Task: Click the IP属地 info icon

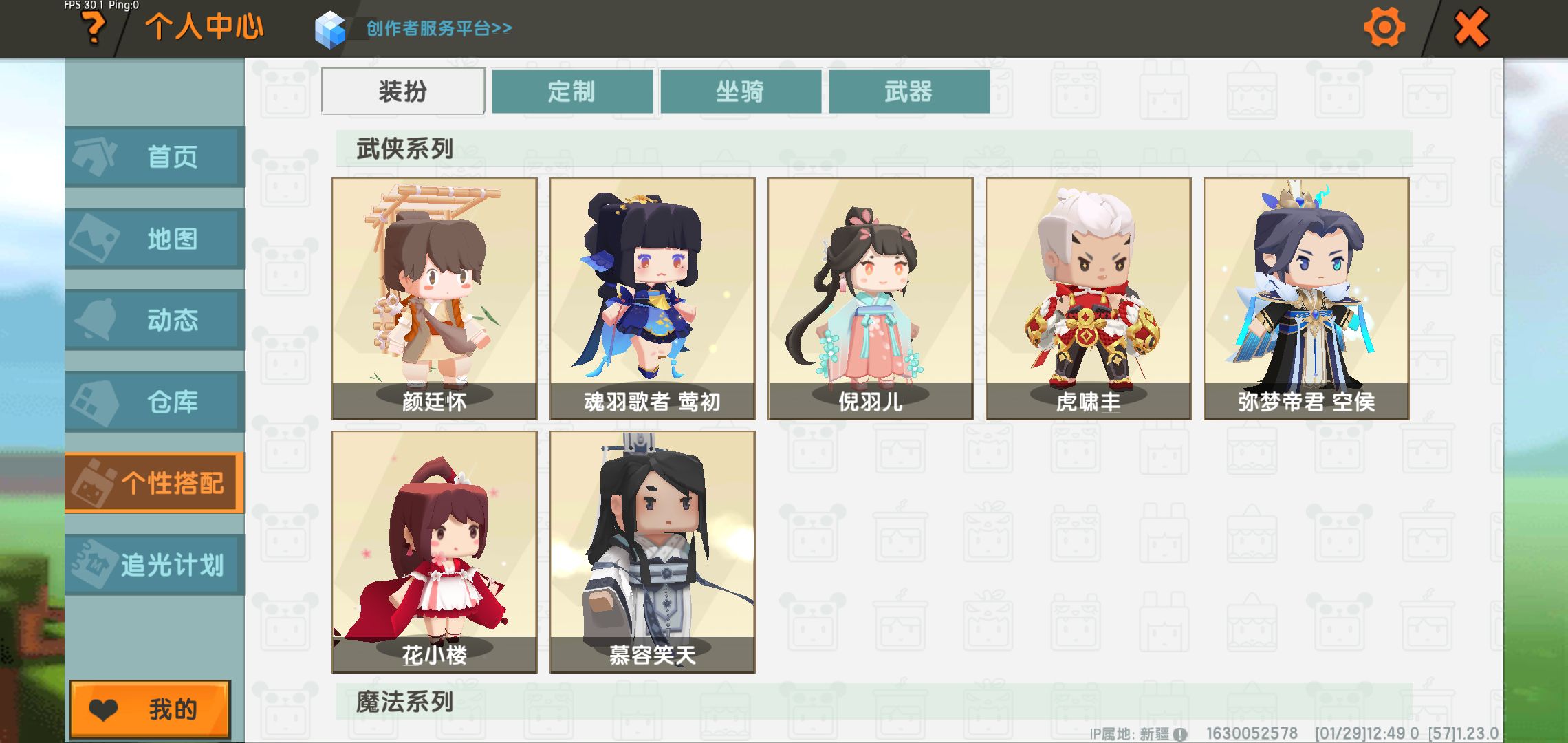Action: pos(1180,734)
